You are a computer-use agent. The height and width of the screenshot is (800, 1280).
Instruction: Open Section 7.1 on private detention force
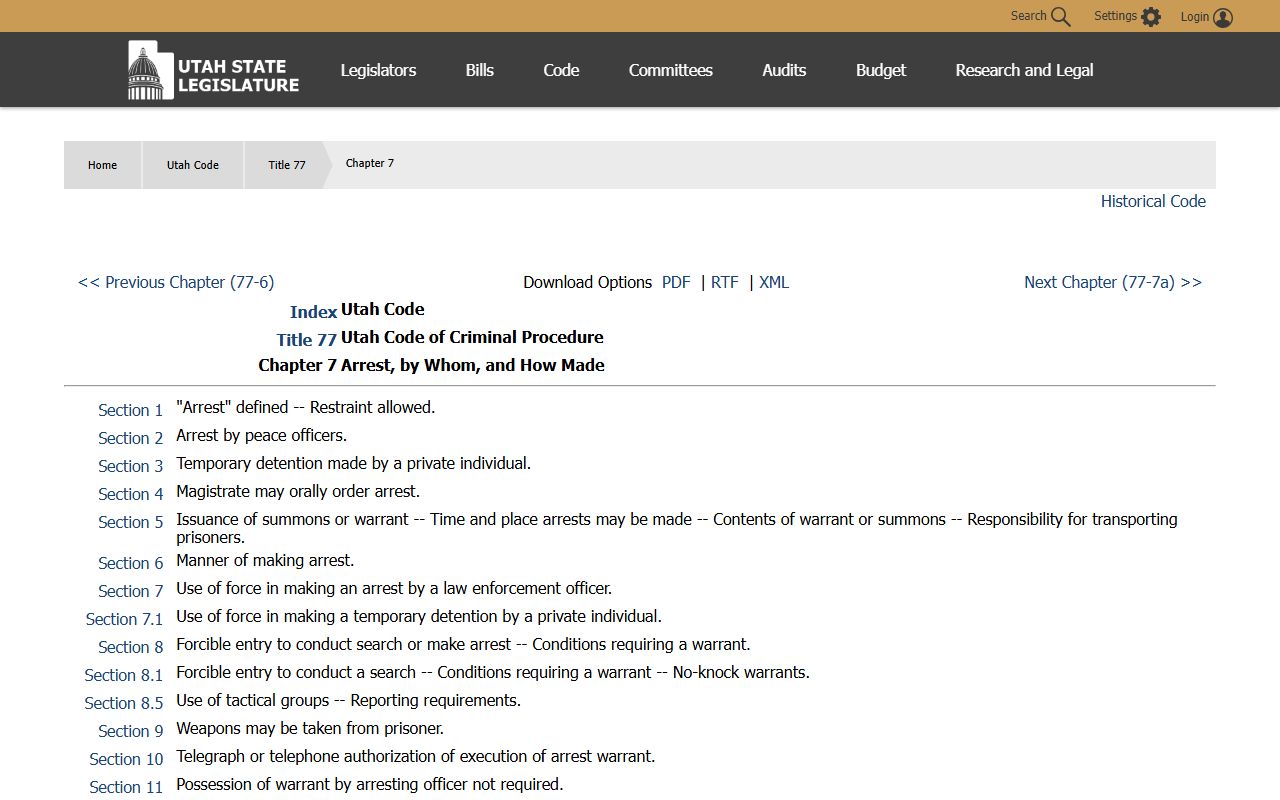pyautogui.click(x=124, y=619)
